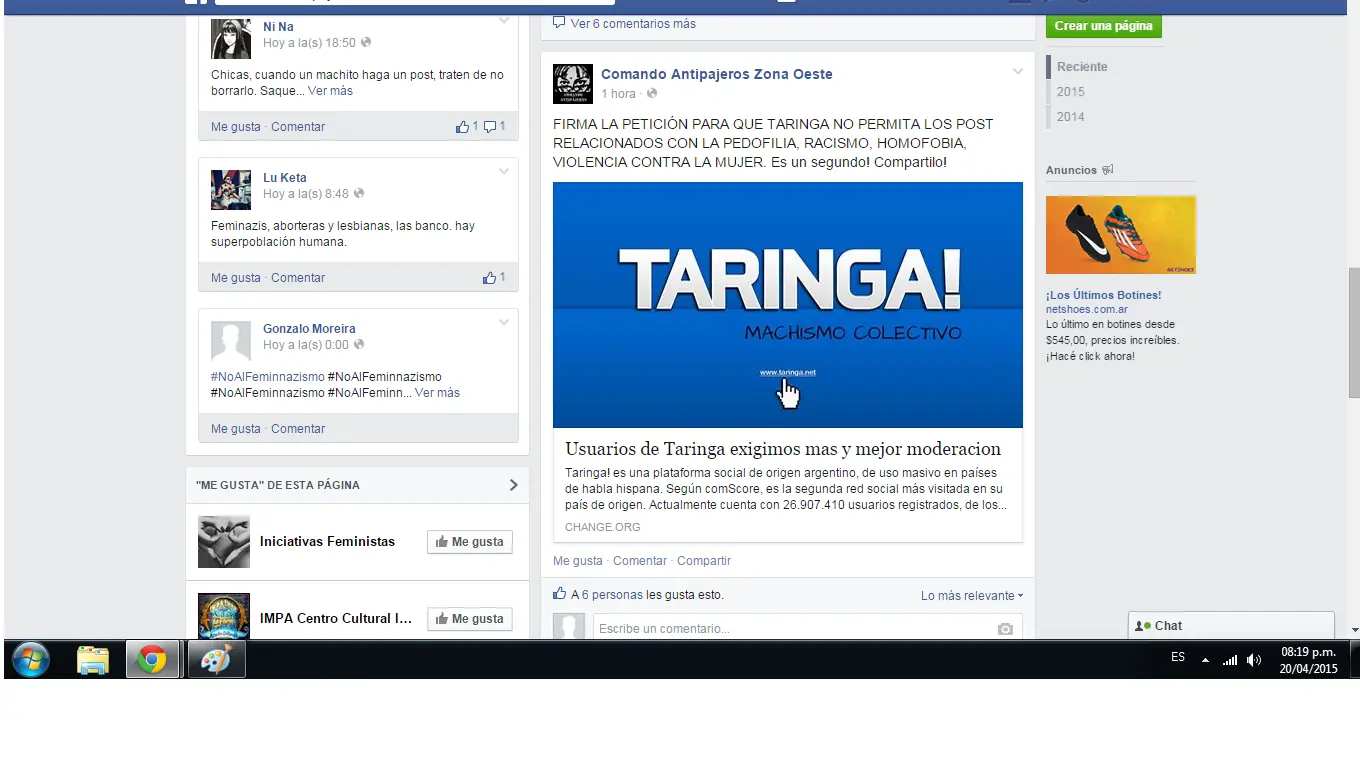Click 'Me gusta' under the Taringa petition post
This screenshot has width=1360, height=768.
(578, 561)
